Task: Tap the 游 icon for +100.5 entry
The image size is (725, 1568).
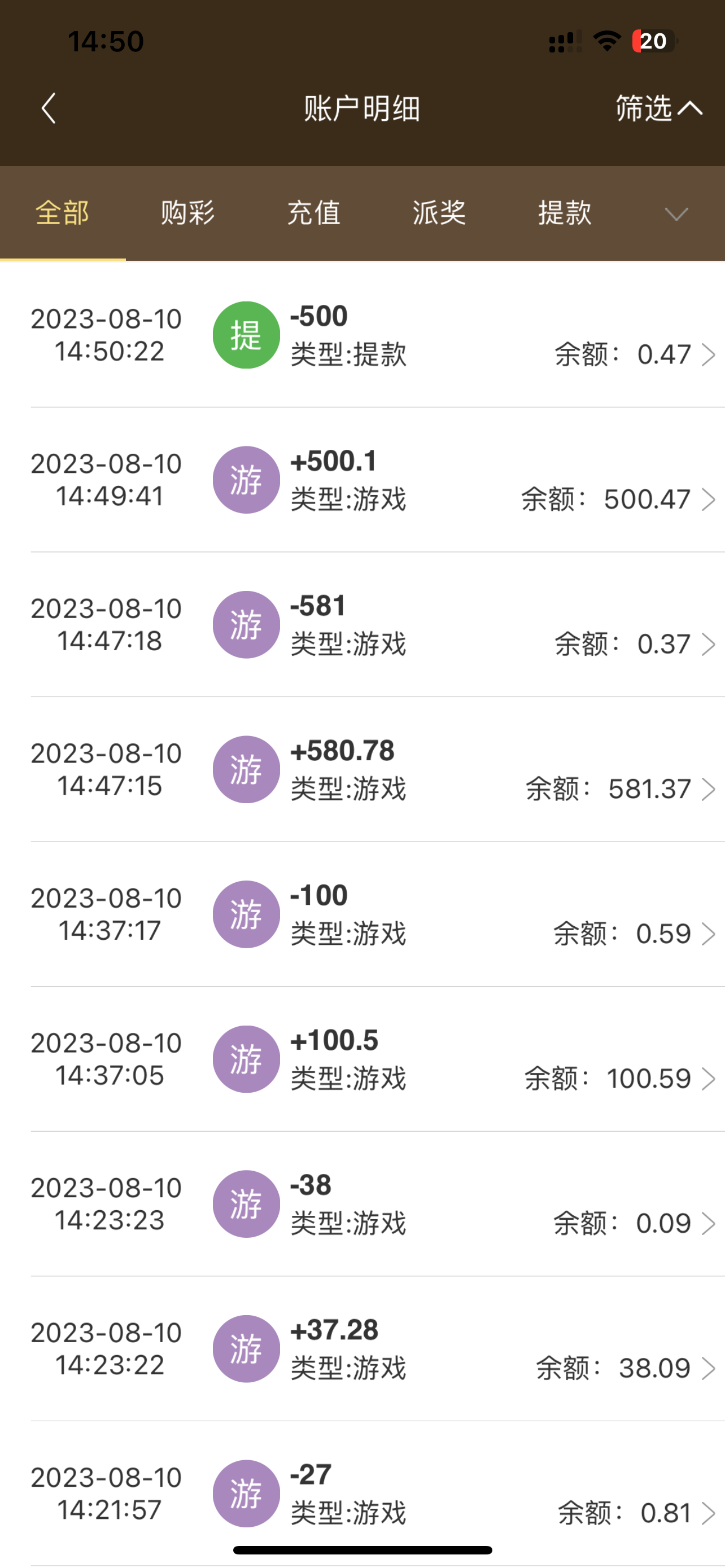Action: (246, 1059)
